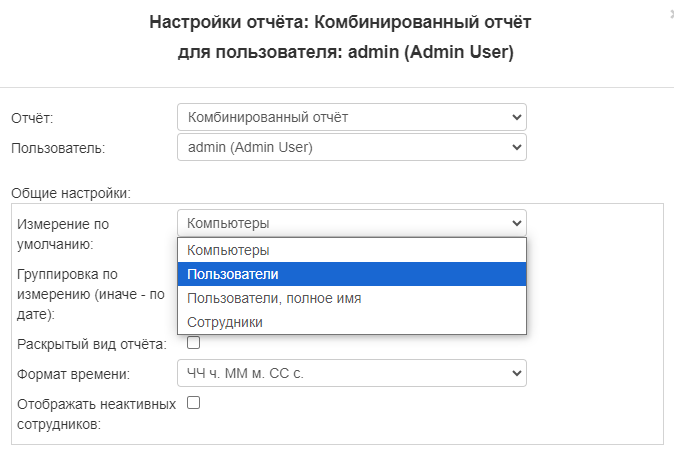Click the Формат времени: label

click(75, 375)
